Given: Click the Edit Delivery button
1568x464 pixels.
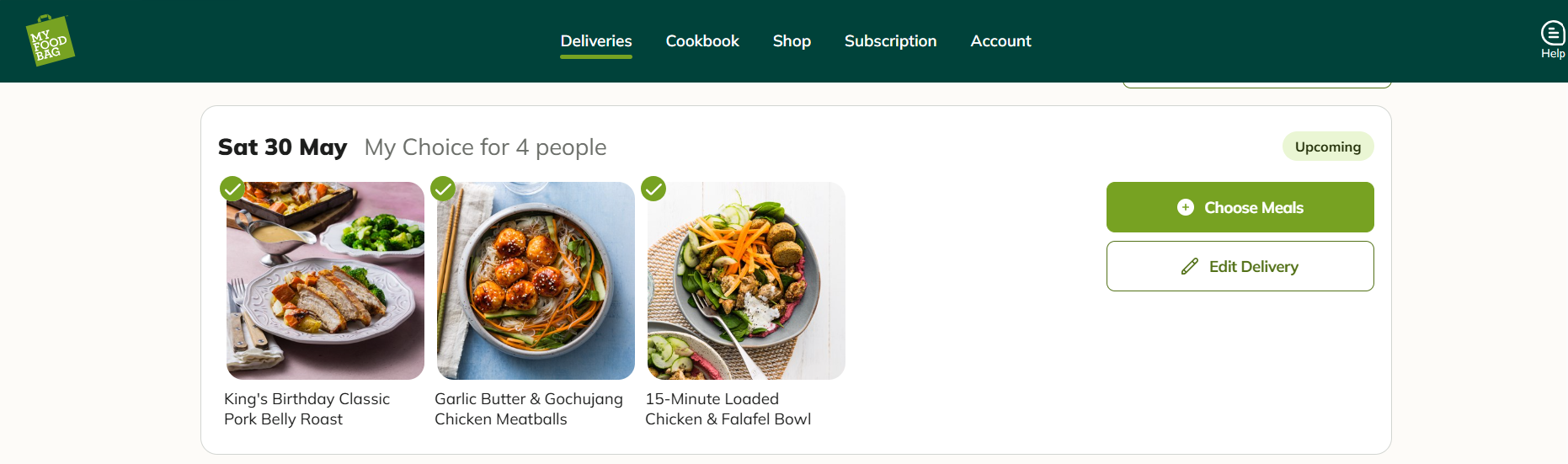Looking at the screenshot, I should coord(1240,266).
